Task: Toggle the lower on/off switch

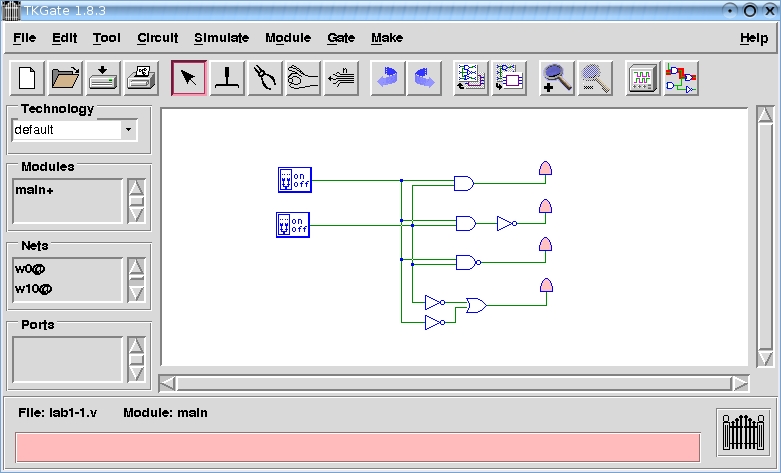Action: (x=293, y=225)
